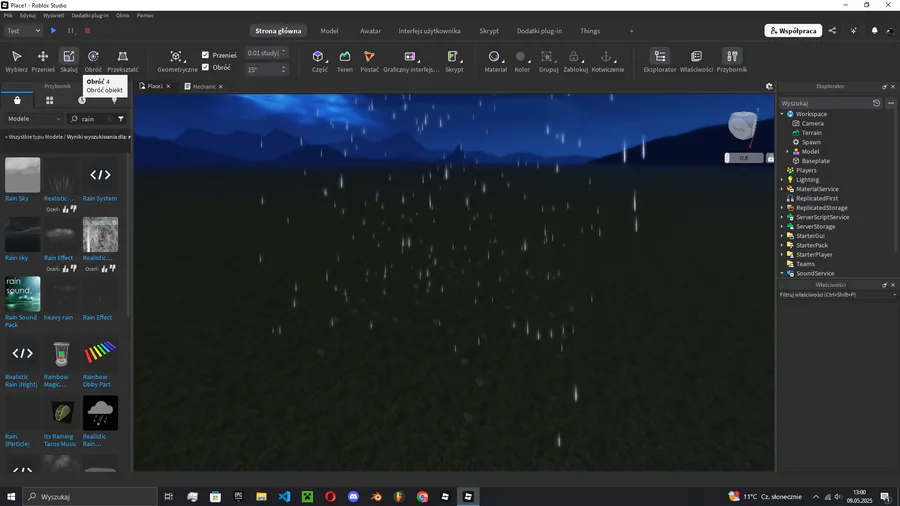Viewport: 900px width, 506px height.
Task: Toggle the Przybornik toolbar button
Action: pos(732,60)
